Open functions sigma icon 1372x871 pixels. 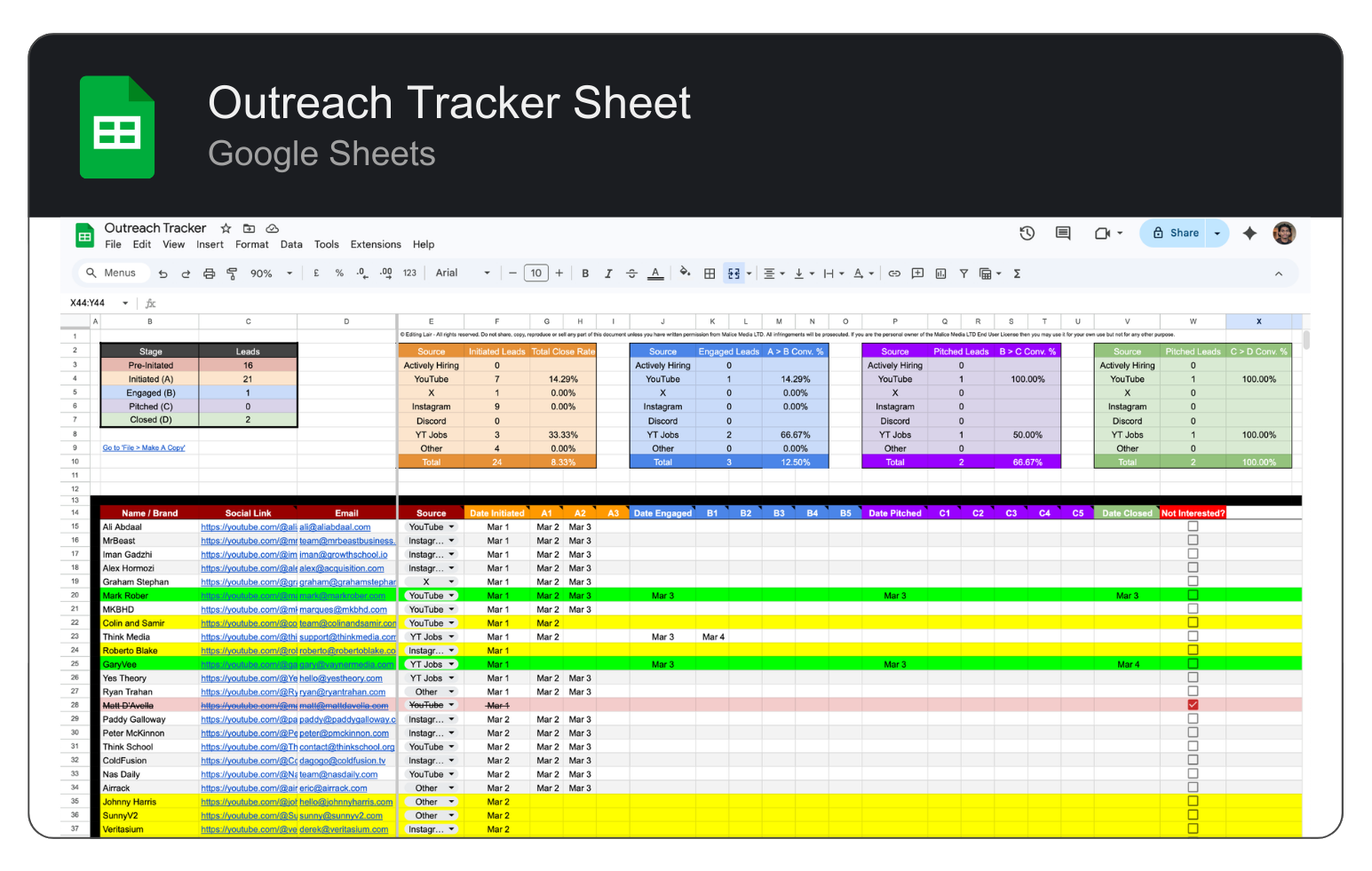[x=1017, y=273]
